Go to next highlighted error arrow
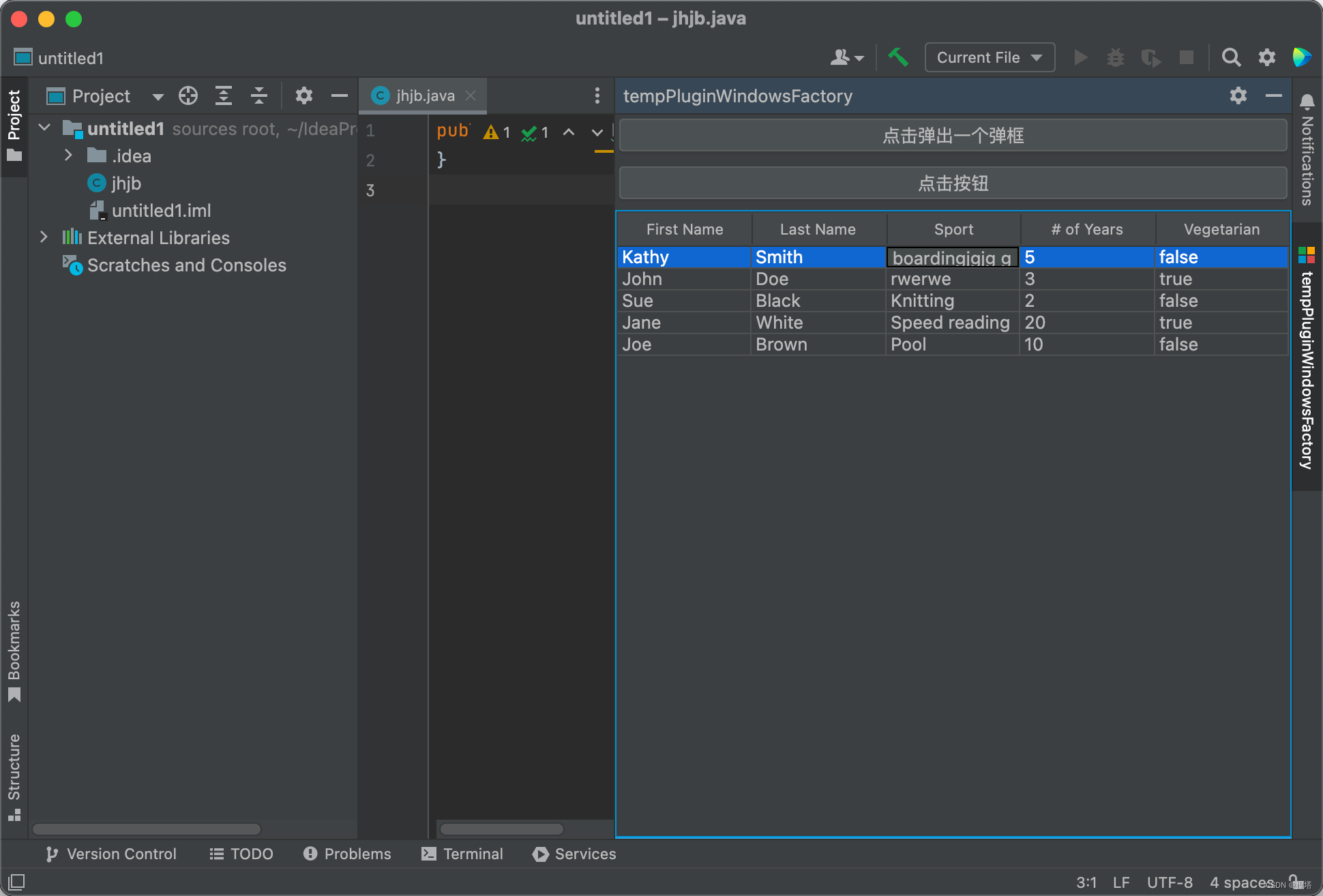 (x=597, y=132)
